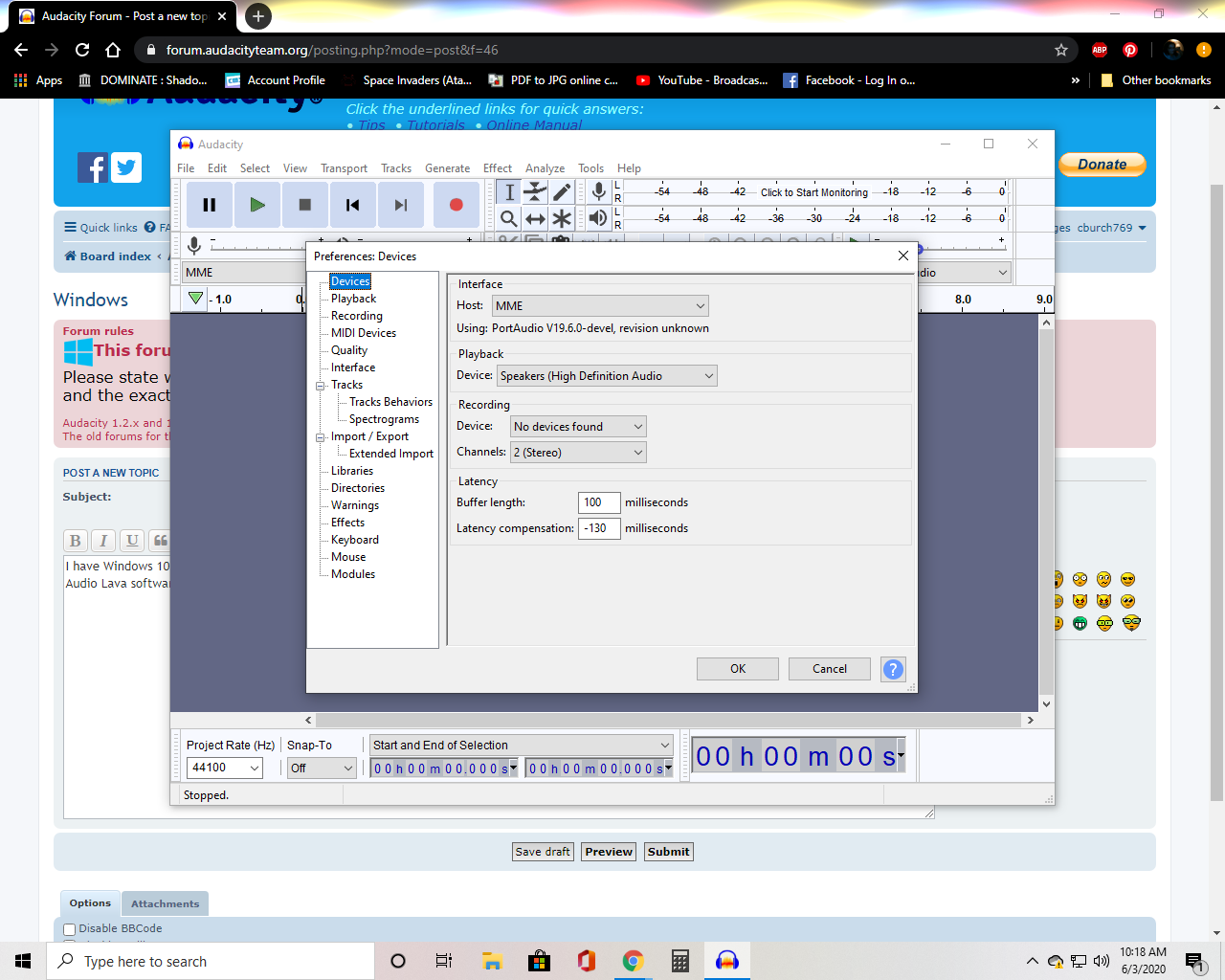1225x980 pixels.
Task: Open the Host dropdown showing MME
Action: (600, 306)
